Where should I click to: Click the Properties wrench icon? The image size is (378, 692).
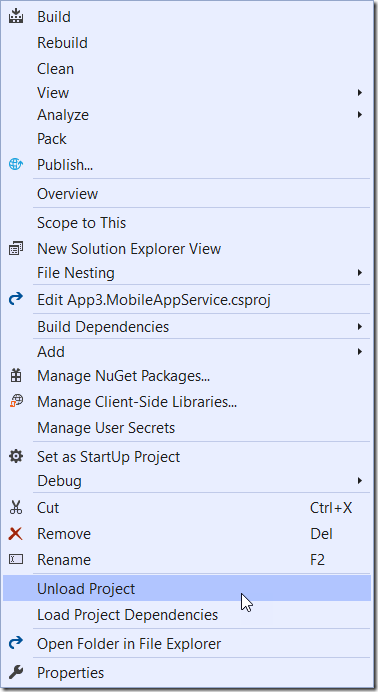tap(16, 673)
